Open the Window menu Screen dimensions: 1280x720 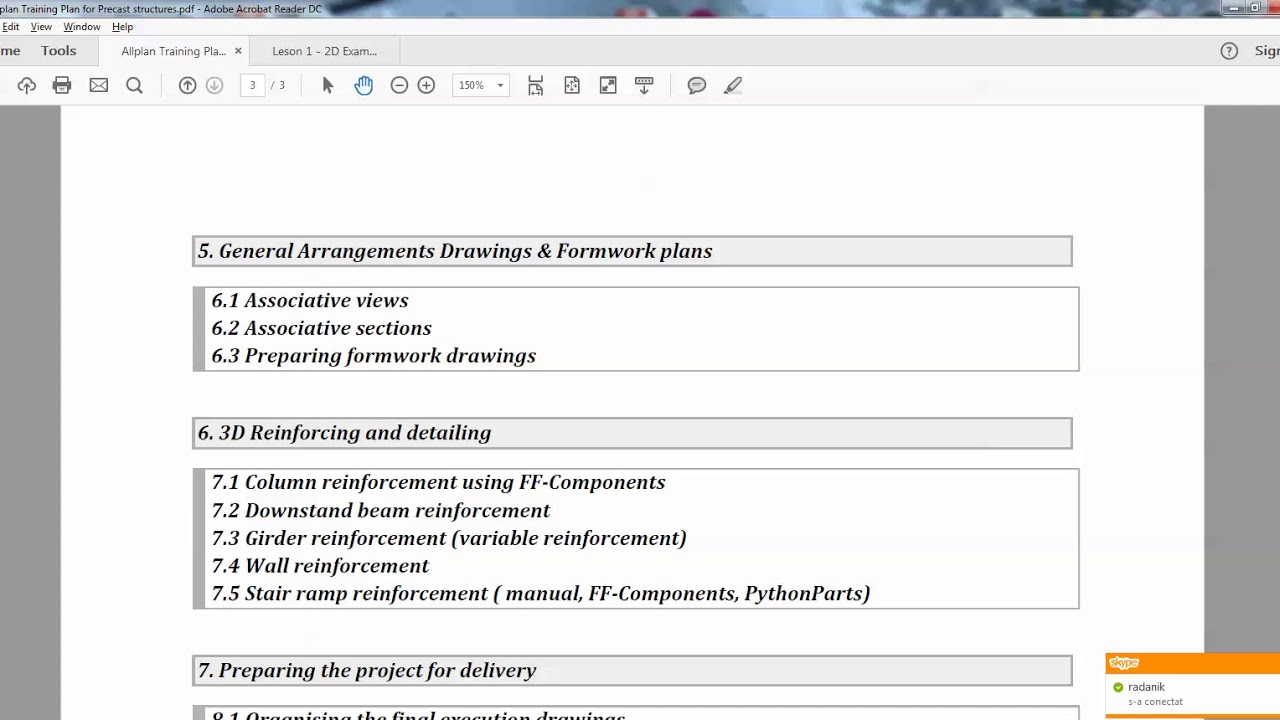(x=82, y=27)
